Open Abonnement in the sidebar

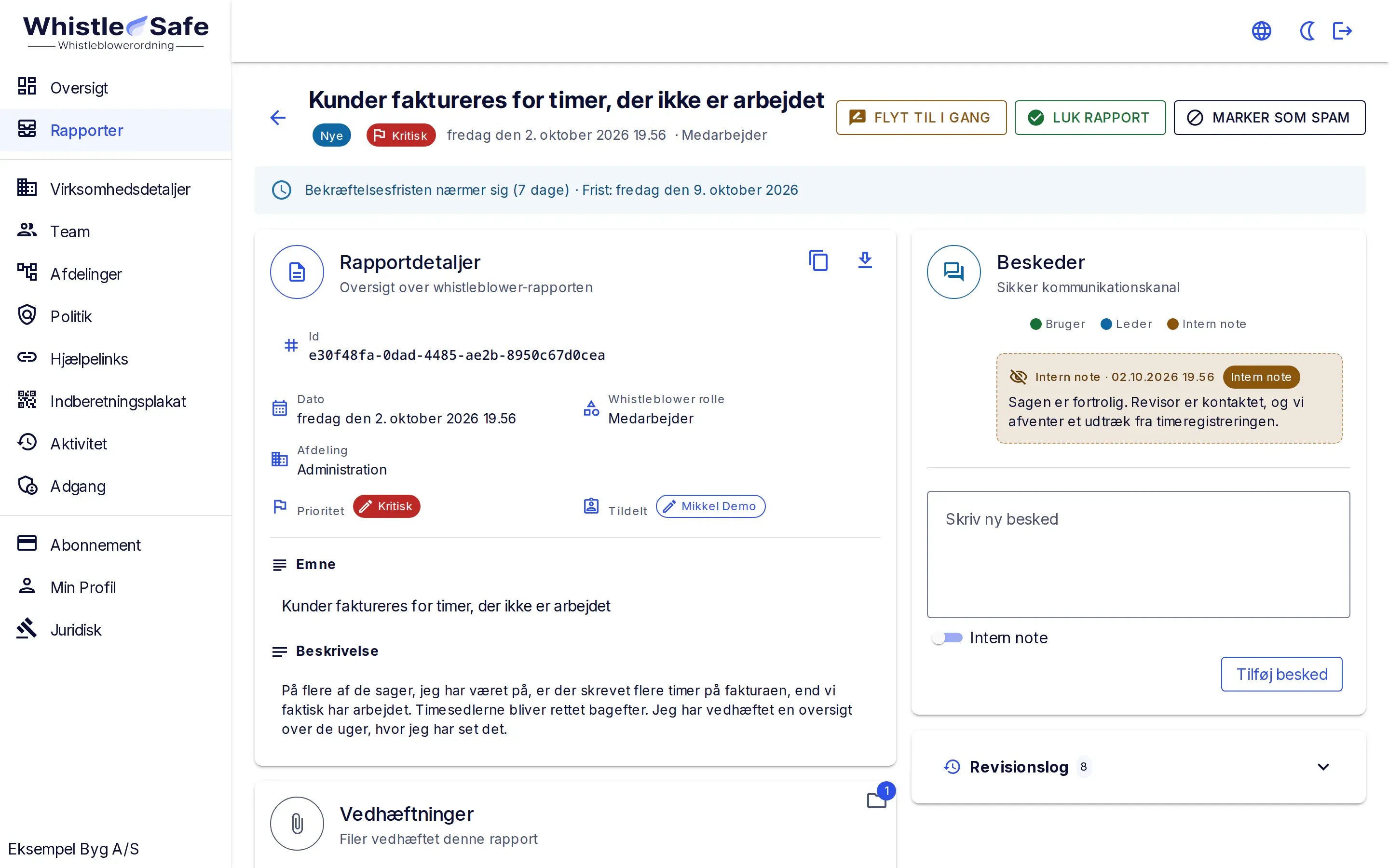coord(115,545)
